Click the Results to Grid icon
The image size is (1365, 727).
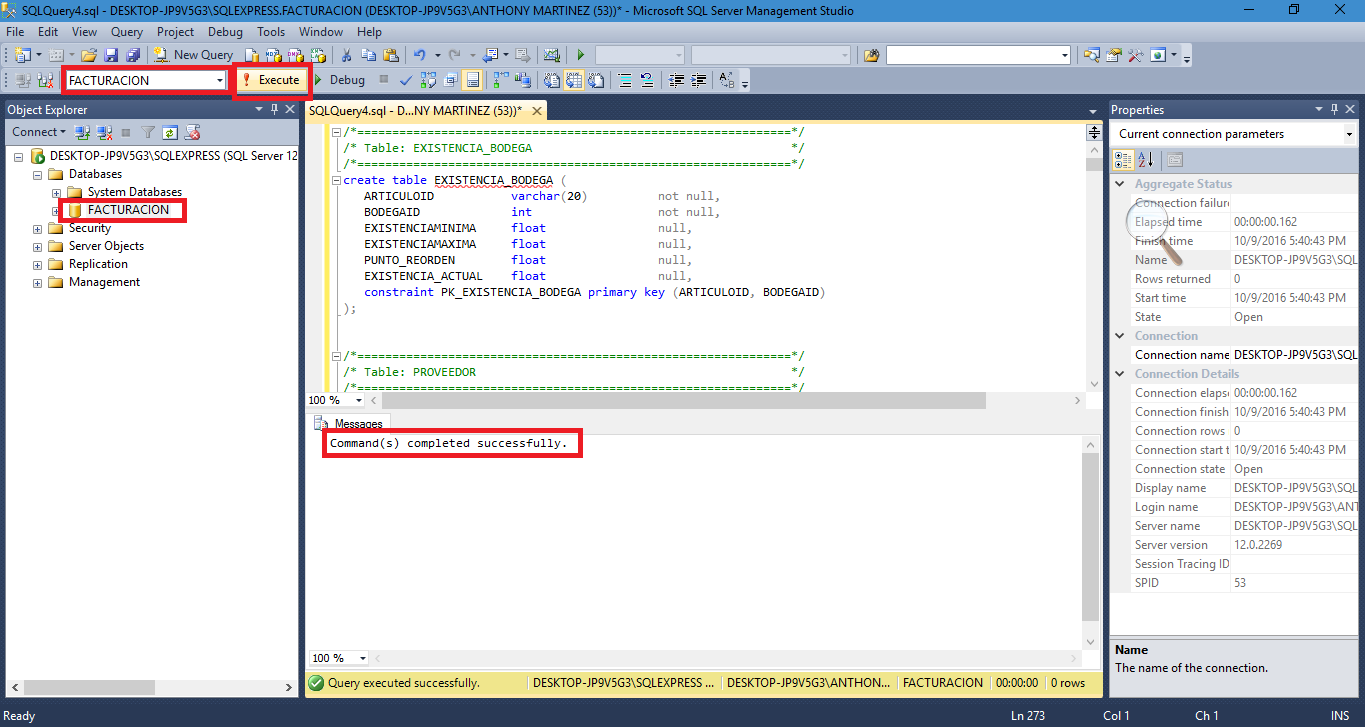click(x=573, y=80)
